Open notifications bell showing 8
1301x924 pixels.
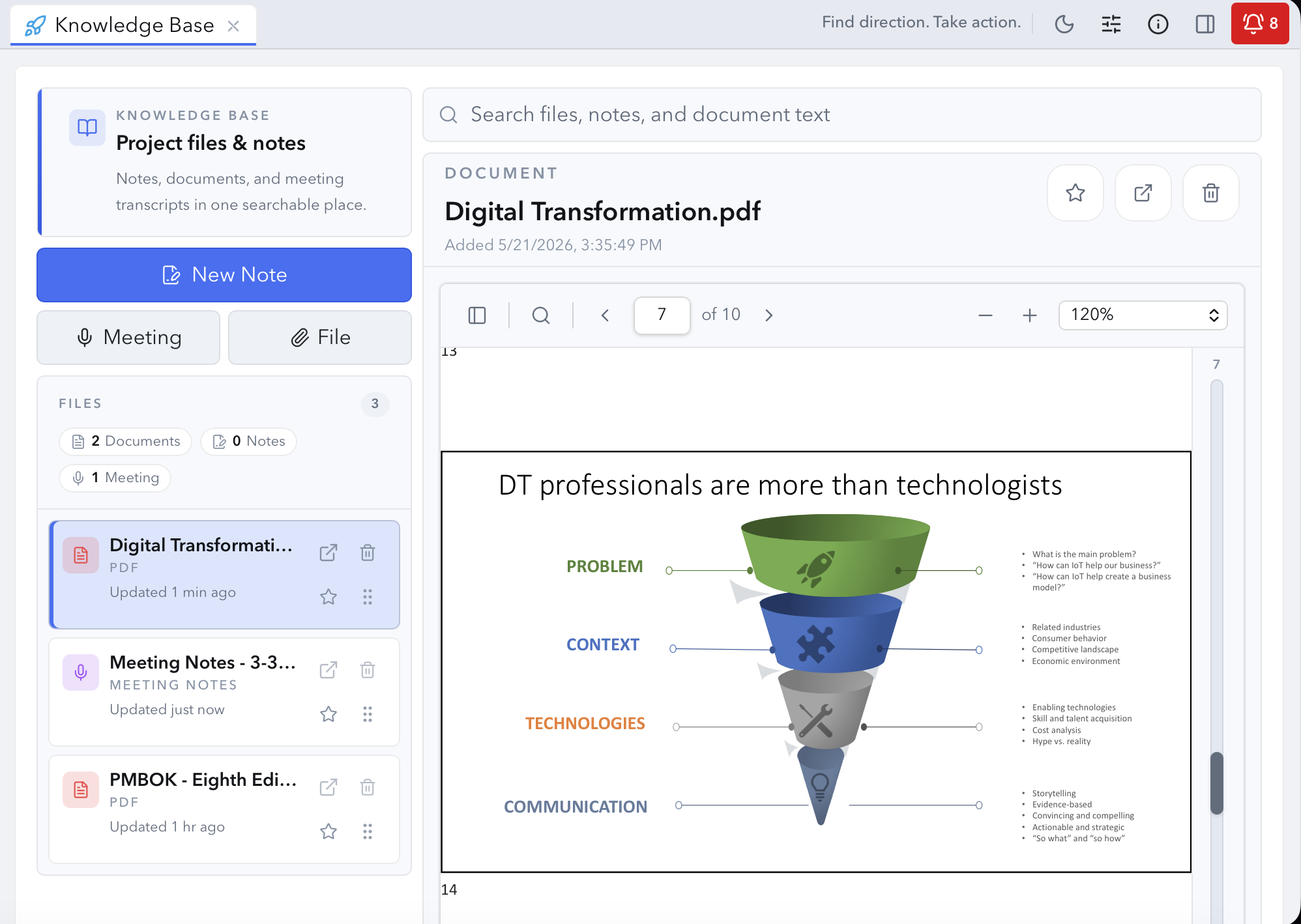pos(1260,23)
